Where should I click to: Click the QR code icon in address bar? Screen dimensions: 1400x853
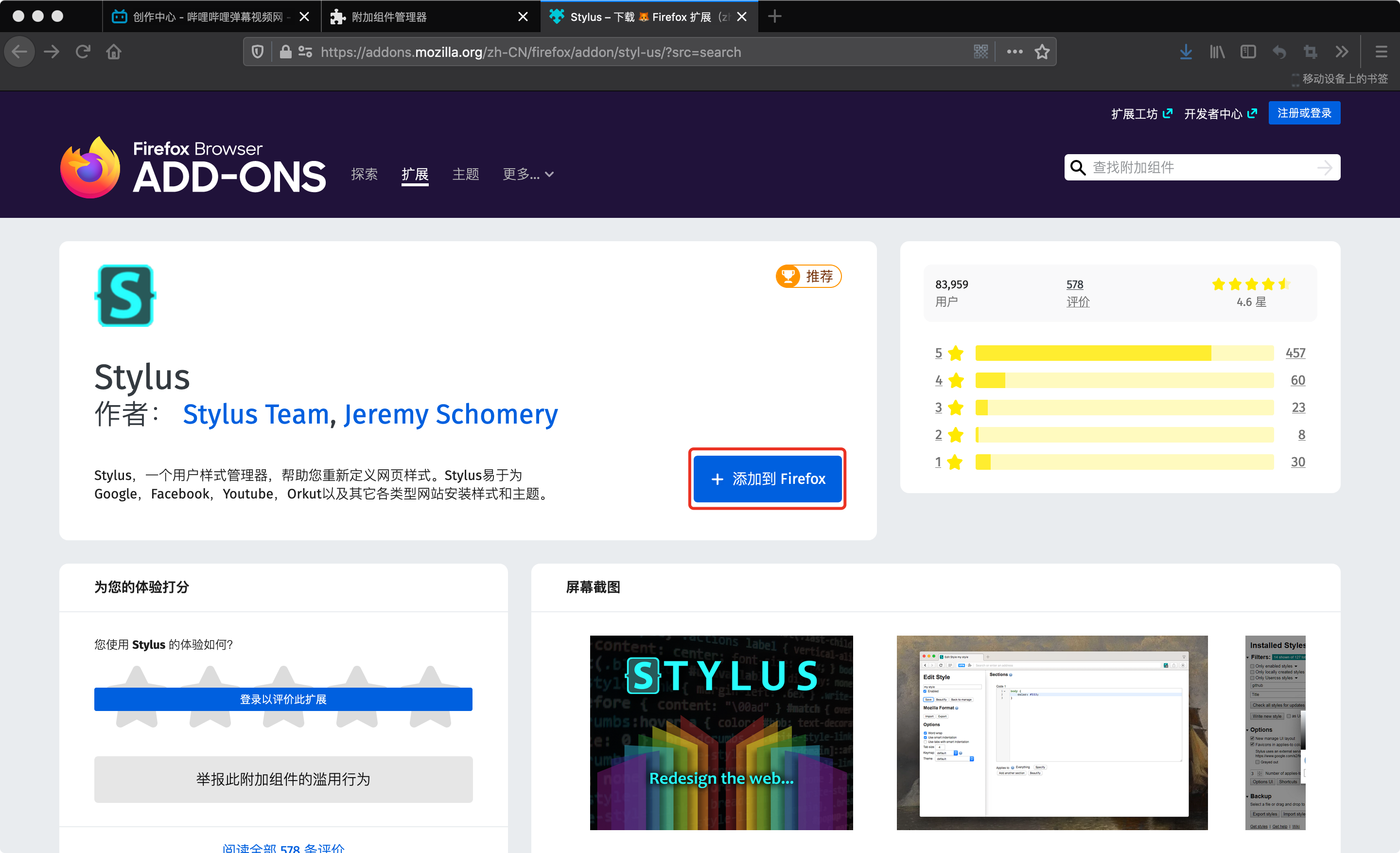[980, 52]
